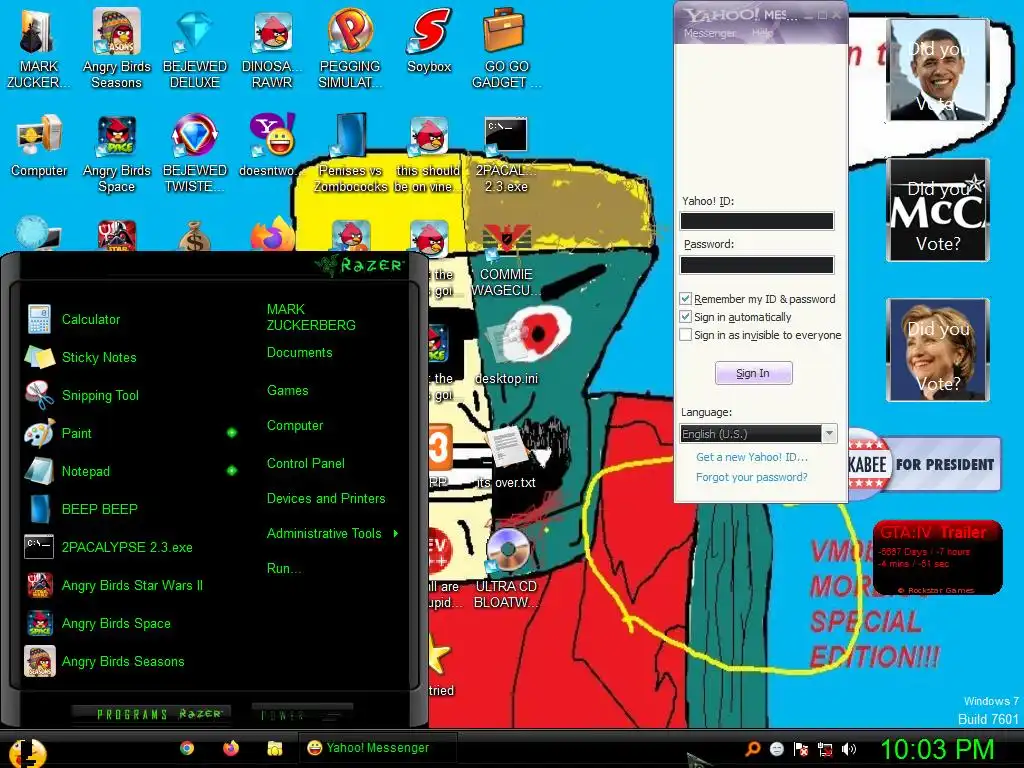Open MARK ZUCKERBERG user folder in start menu

(311, 317)
